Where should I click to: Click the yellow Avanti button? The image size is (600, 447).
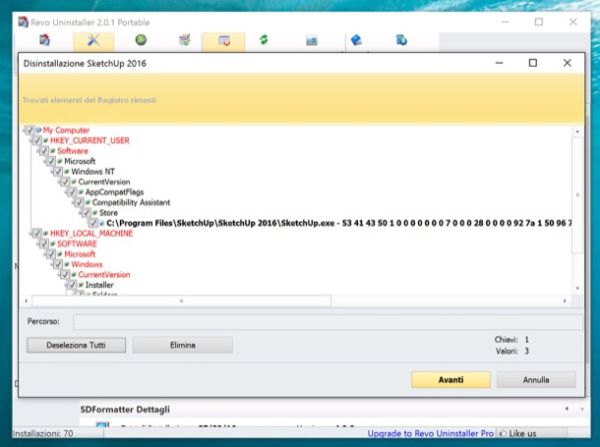(451, 380)
